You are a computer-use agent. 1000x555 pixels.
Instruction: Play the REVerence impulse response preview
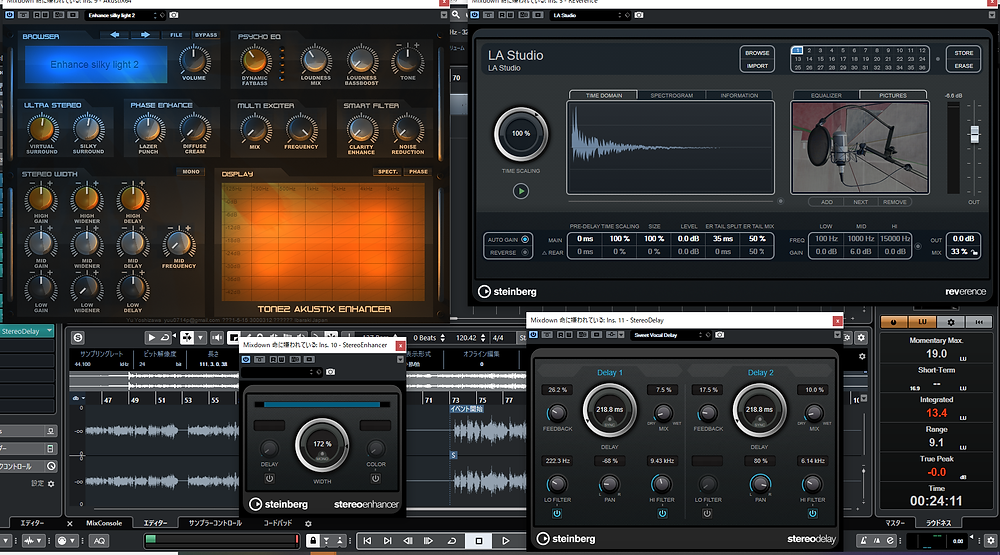[x=520, y=191]
